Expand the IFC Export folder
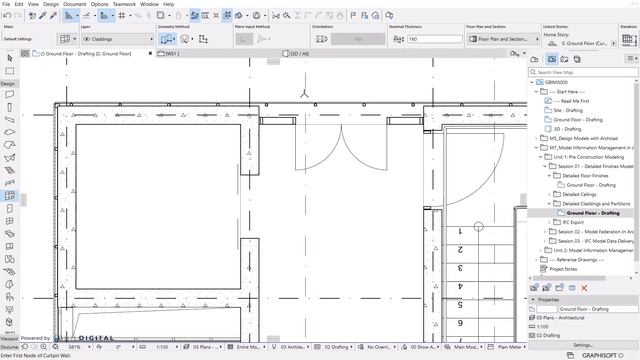This screenshot has height=360, width=640. [x=549, y=222]
